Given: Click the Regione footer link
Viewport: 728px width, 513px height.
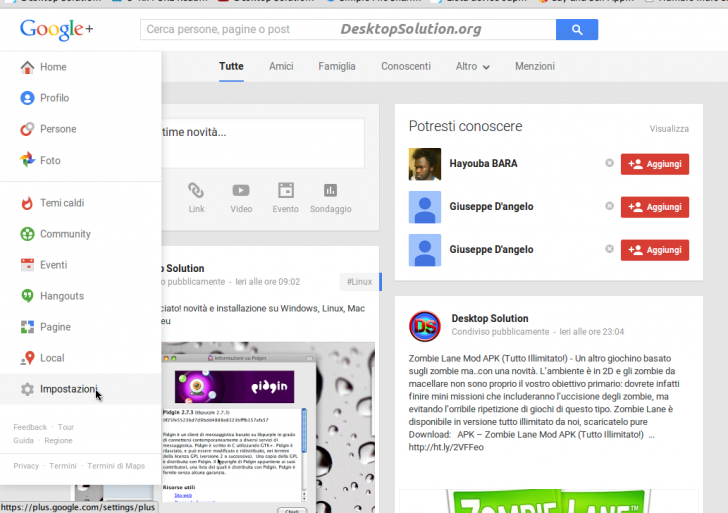Looking at the screenshot, I should pyautogui.click(x=58, y=441).
